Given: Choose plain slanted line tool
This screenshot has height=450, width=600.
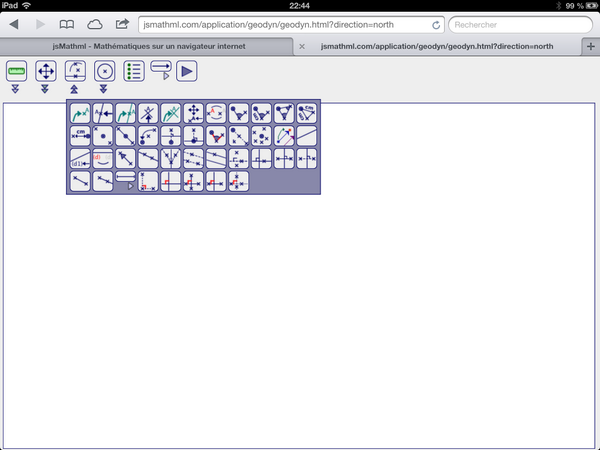Looking at the screenshot, I should coord(307,136).
